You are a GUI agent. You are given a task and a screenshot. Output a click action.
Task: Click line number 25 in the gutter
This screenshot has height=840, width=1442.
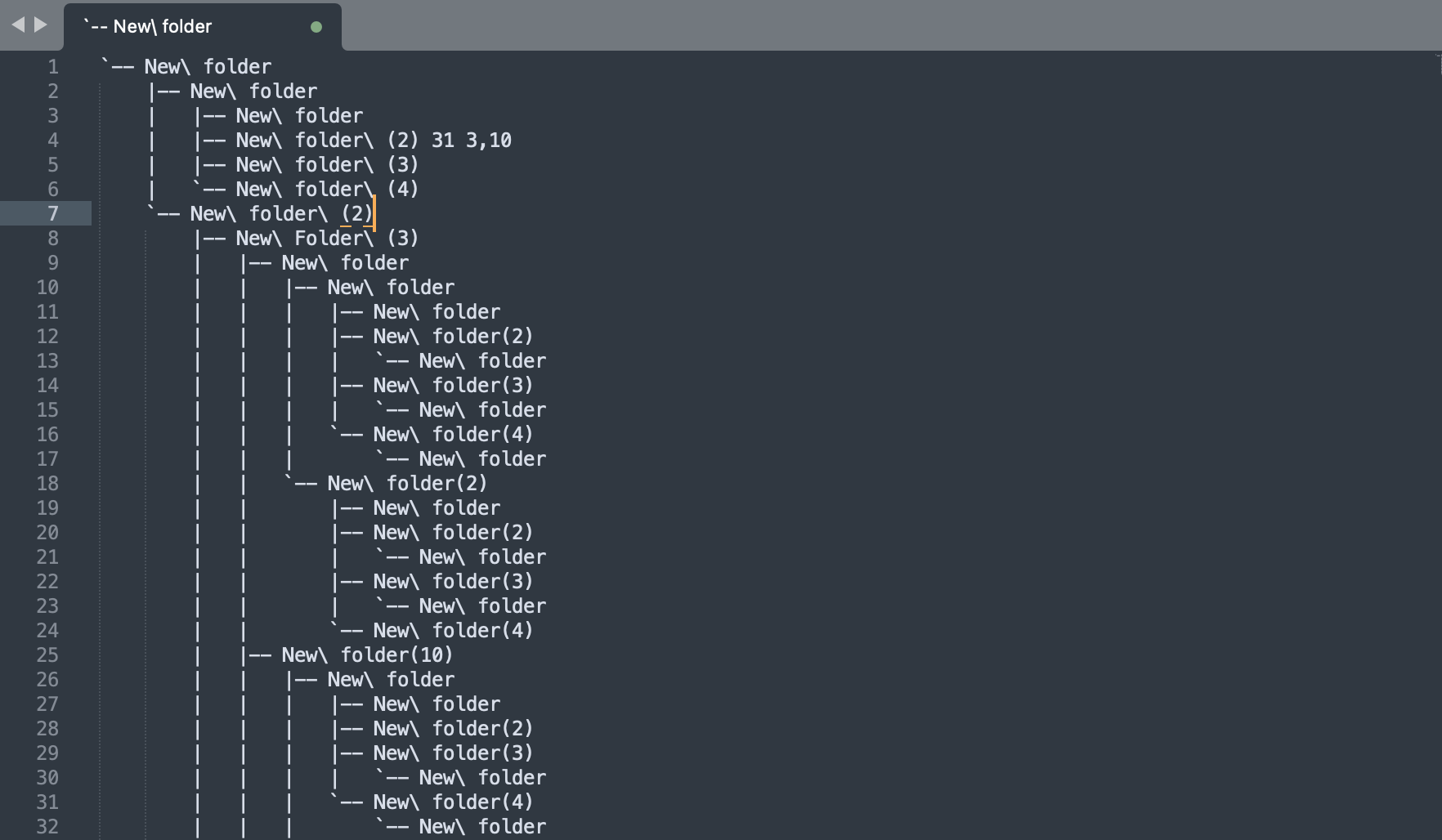[47, 655]
